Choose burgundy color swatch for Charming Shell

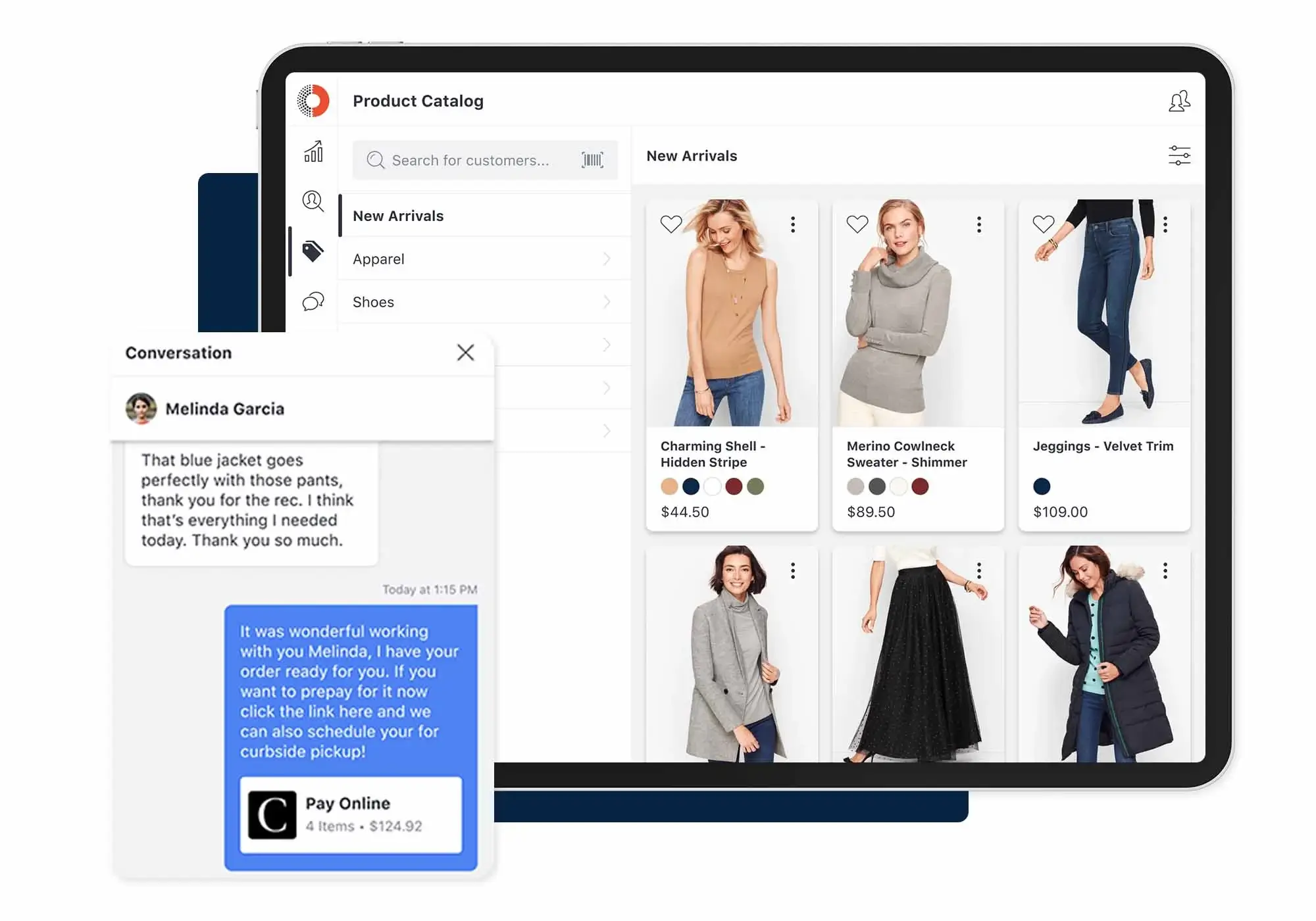click(734, 486)
